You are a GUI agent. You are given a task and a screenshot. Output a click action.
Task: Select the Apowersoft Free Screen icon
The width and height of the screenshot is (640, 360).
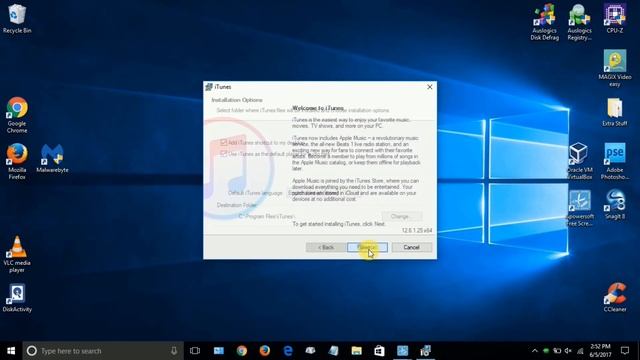[x=579, y=208]
